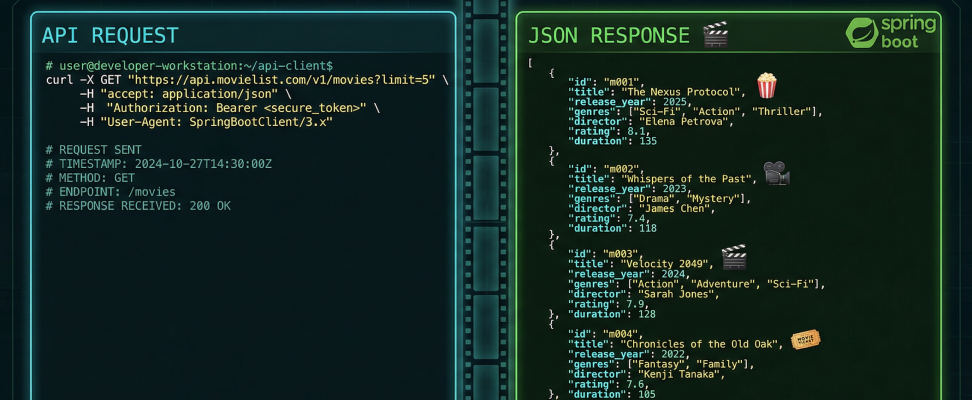Click the duration 135 line
Screen dimensions: 972x400
pyautogui.click(x=612, y=141)
